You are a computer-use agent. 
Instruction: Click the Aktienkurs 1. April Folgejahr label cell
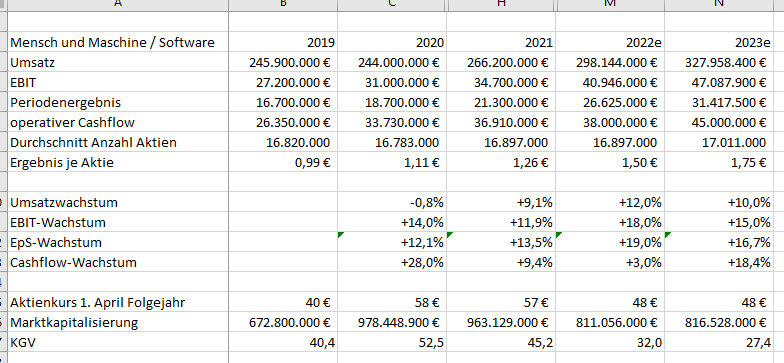pyautogui.click(x=118, y=302)
